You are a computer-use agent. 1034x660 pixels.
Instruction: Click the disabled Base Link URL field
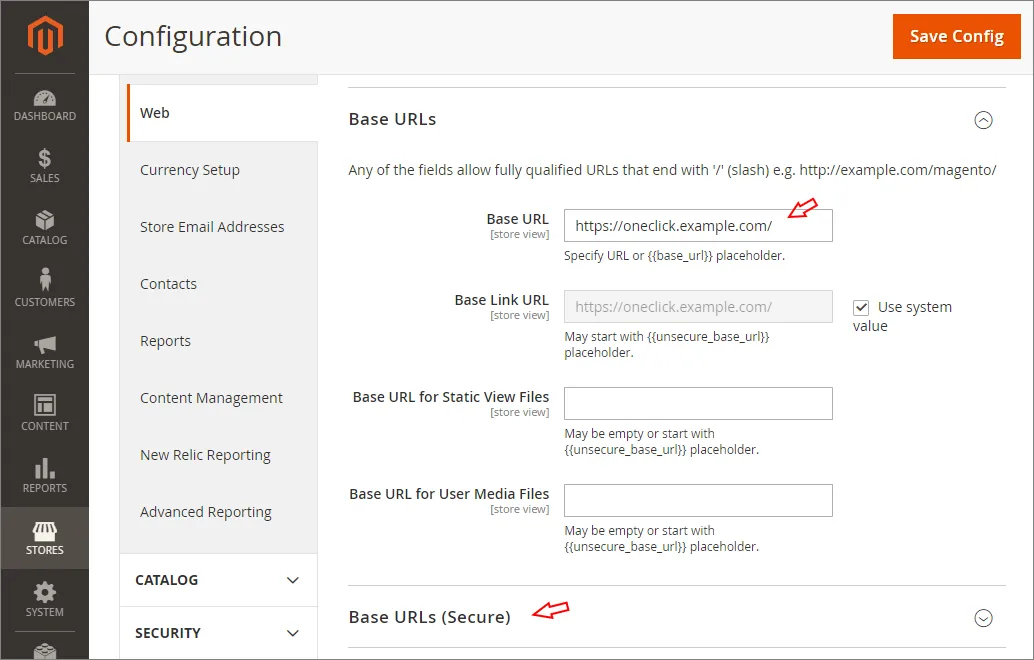(x=698, y=307)
